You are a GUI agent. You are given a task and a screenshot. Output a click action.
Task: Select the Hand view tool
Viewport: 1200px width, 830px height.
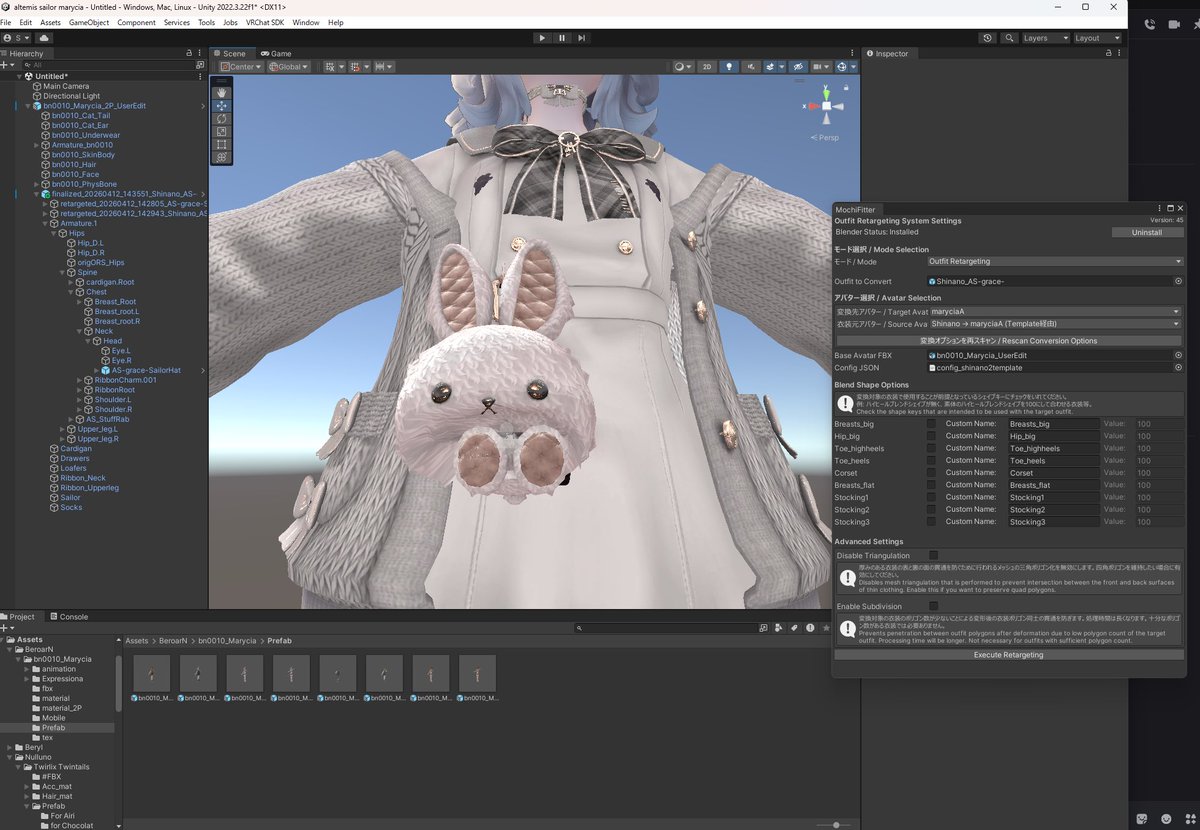[x=221, y=92]
